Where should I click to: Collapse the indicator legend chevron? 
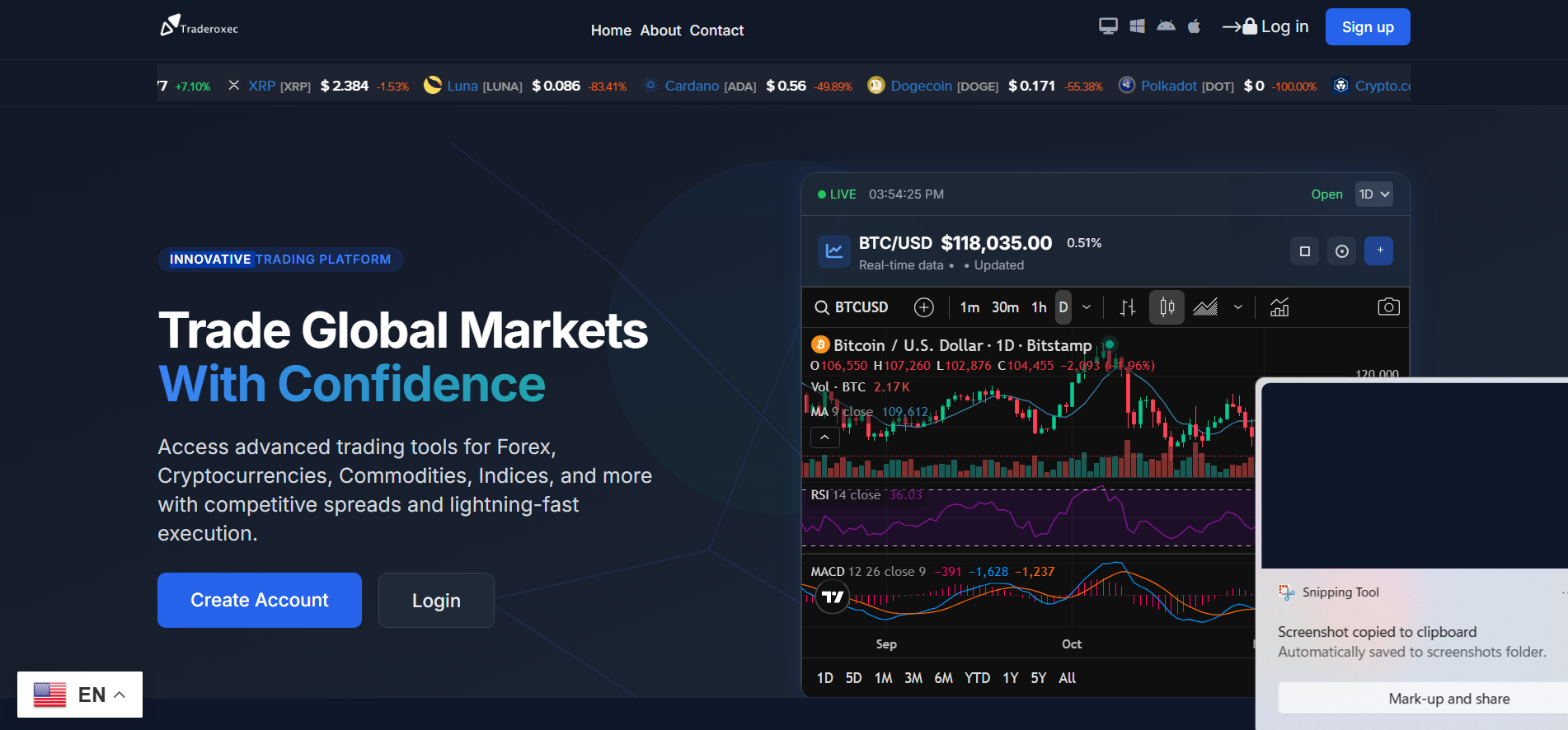point(824,438)
